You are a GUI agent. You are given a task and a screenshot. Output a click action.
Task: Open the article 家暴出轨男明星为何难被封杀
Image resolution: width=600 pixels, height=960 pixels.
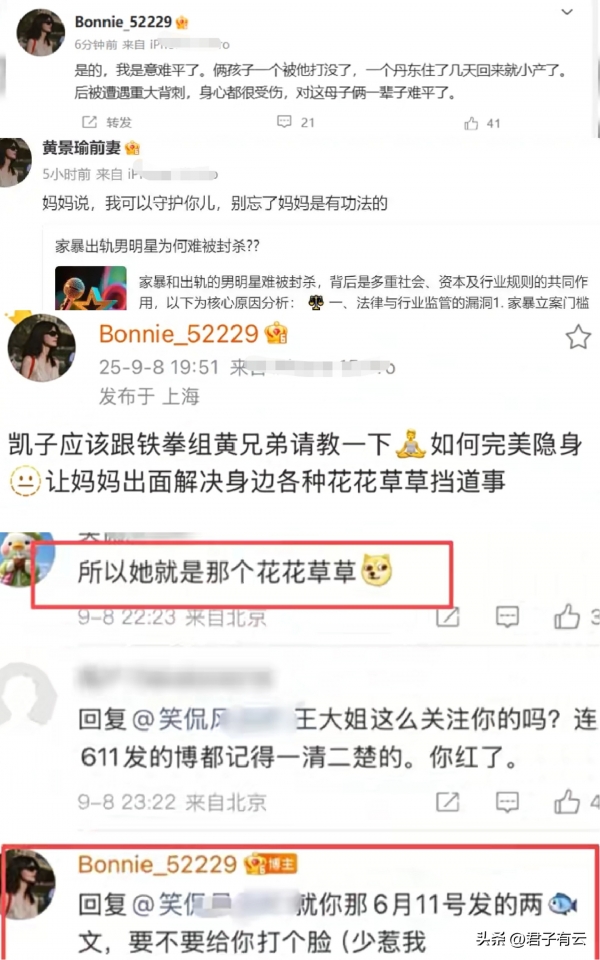click(x=157, y=246)
